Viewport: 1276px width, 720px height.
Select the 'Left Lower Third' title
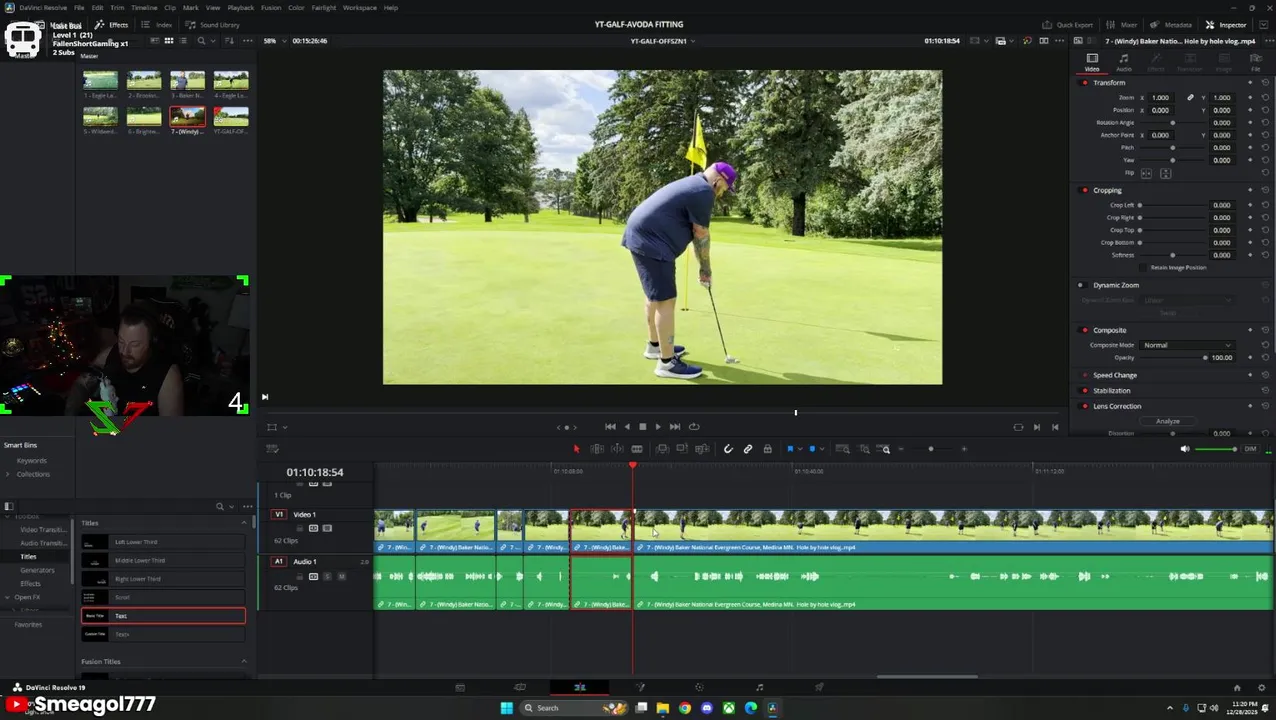click(x=163, y=542)
